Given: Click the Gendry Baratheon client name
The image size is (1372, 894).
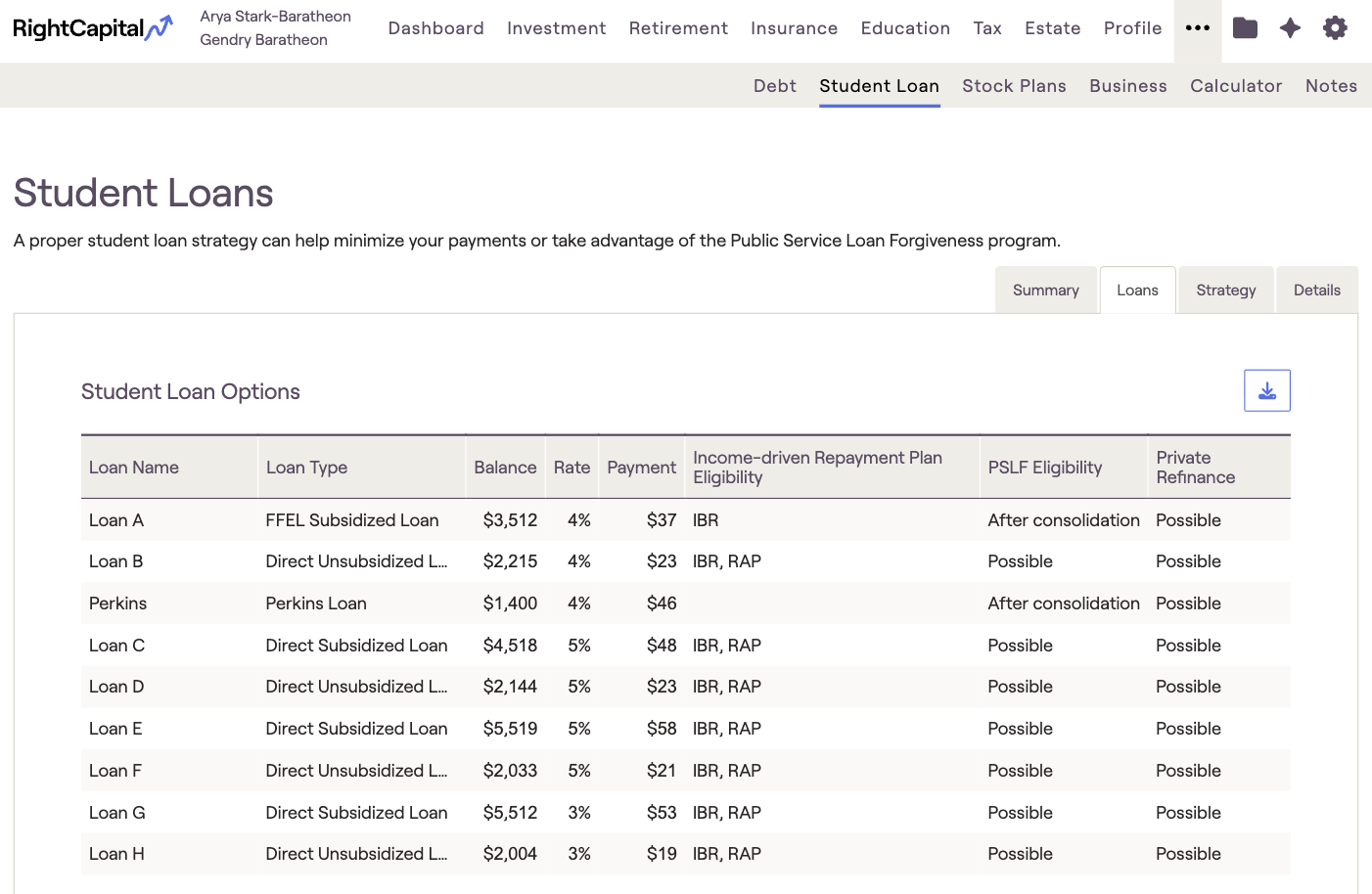Looking at the screenshot, I should 264,40.
